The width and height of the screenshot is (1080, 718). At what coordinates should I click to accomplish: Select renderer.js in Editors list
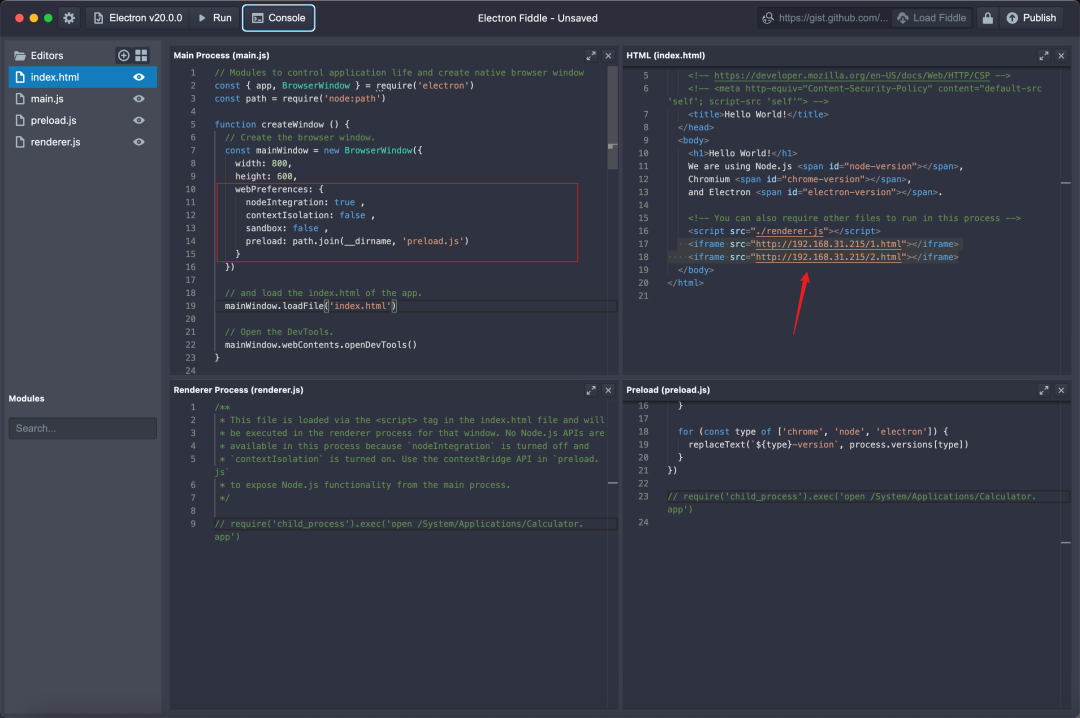click(83, 141)
